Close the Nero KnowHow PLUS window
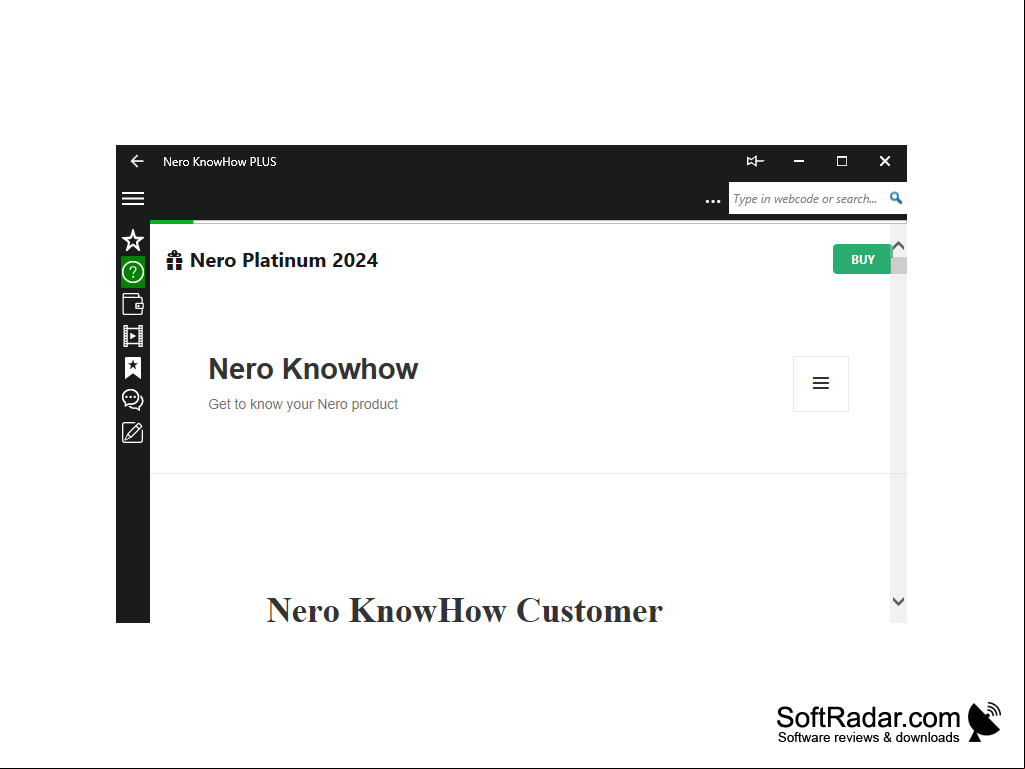Viewport: 1025px width, 769px height. pyautogui.click(x=885, y=161)
